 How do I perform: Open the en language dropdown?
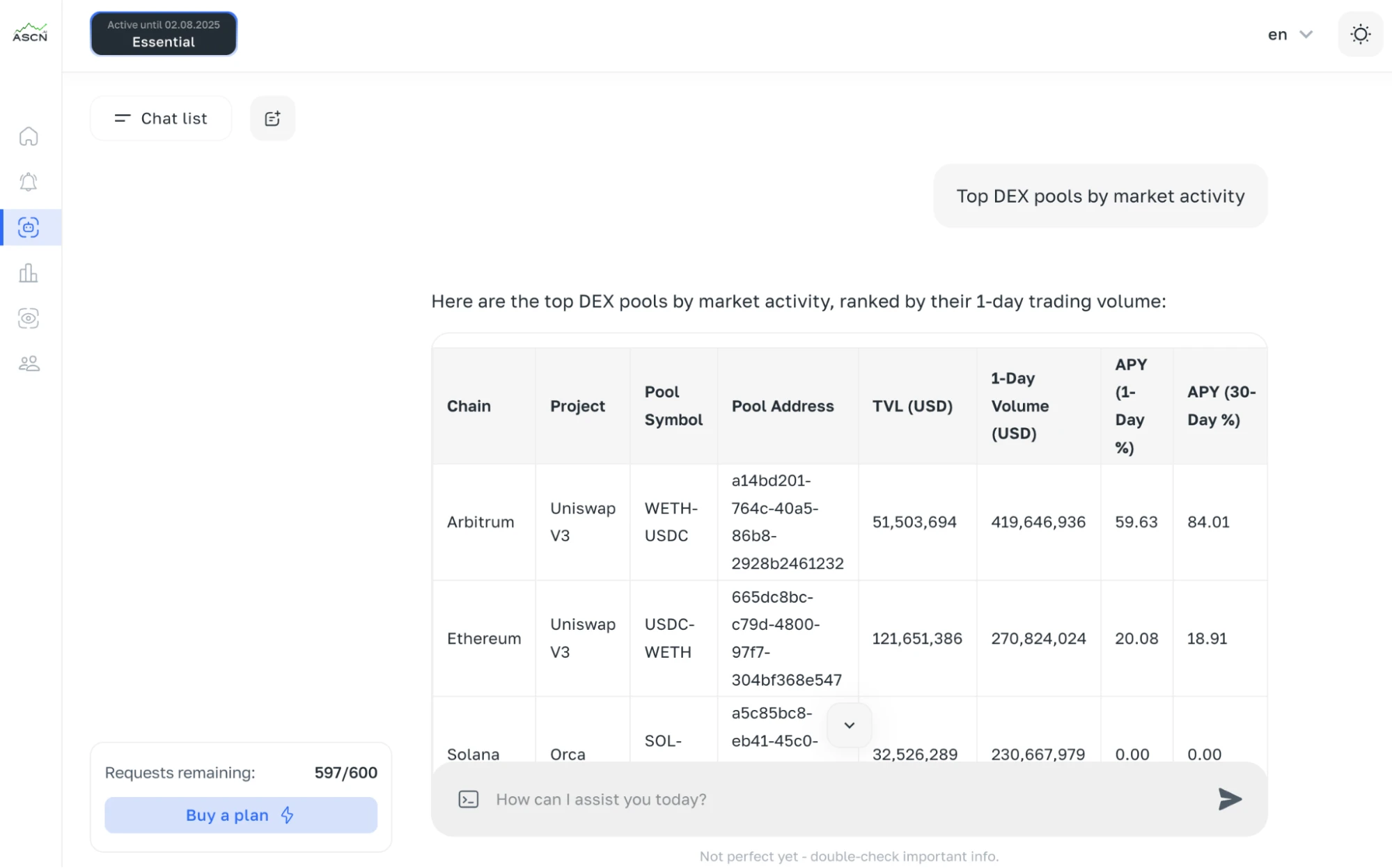click(1290, 34)
